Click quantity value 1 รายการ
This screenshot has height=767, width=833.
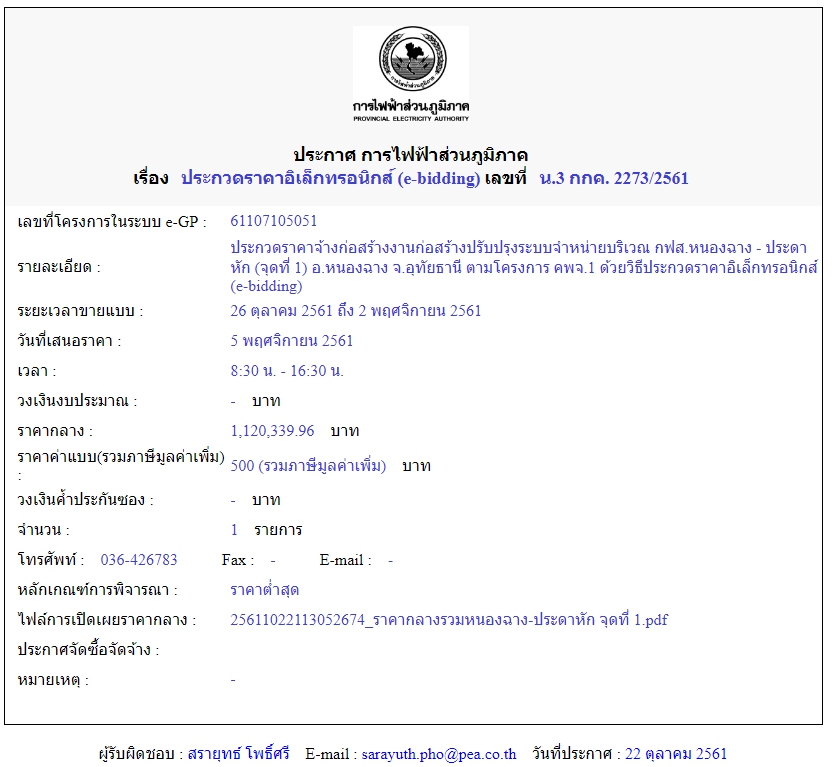tap(267, 530)
